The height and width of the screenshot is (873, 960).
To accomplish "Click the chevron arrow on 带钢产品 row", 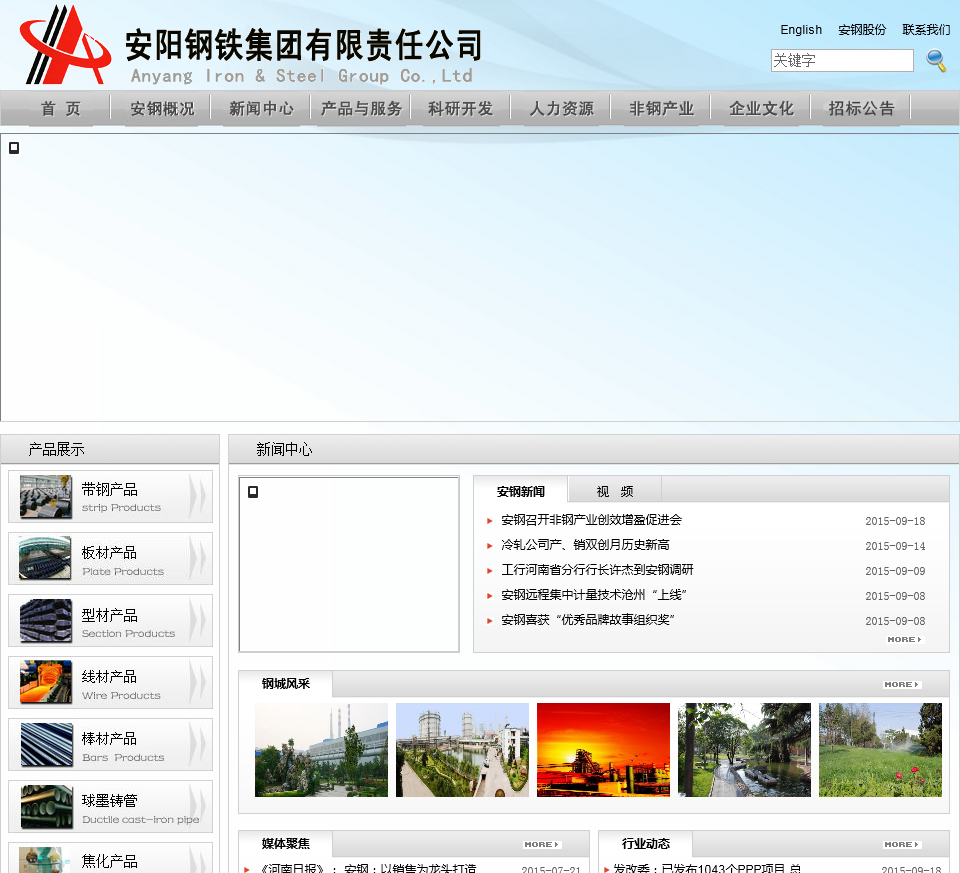I will (x=197, y=496).
